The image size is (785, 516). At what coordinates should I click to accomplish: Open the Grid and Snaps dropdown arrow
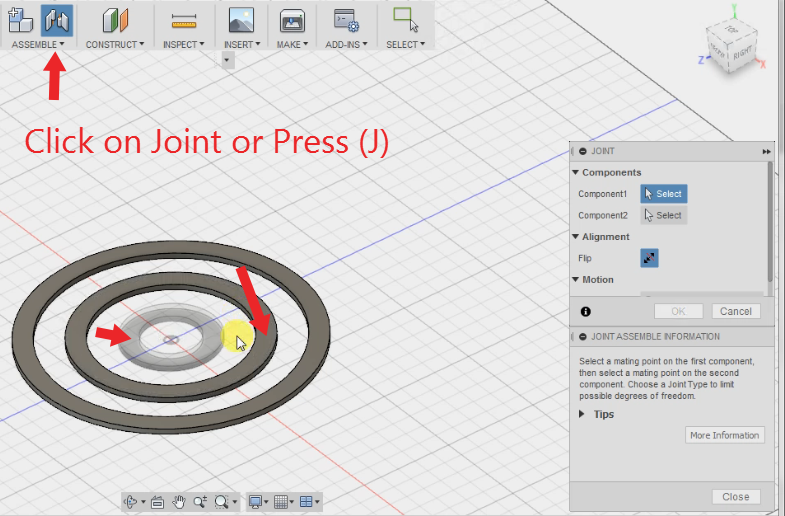tap(291, 501)
